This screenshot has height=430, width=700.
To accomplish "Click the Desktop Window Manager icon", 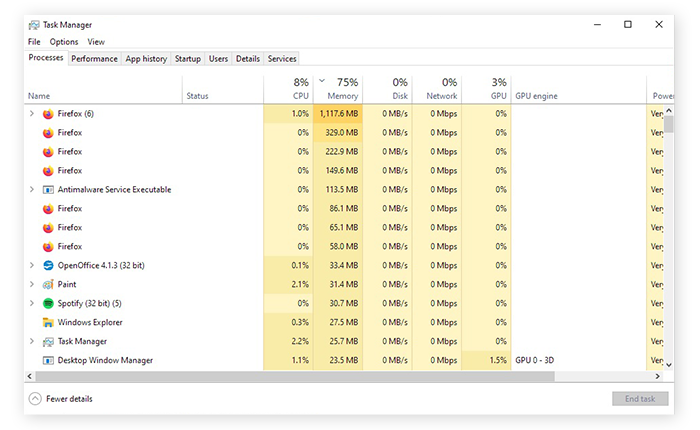I will pyautogui.click(x=48, y=360).
